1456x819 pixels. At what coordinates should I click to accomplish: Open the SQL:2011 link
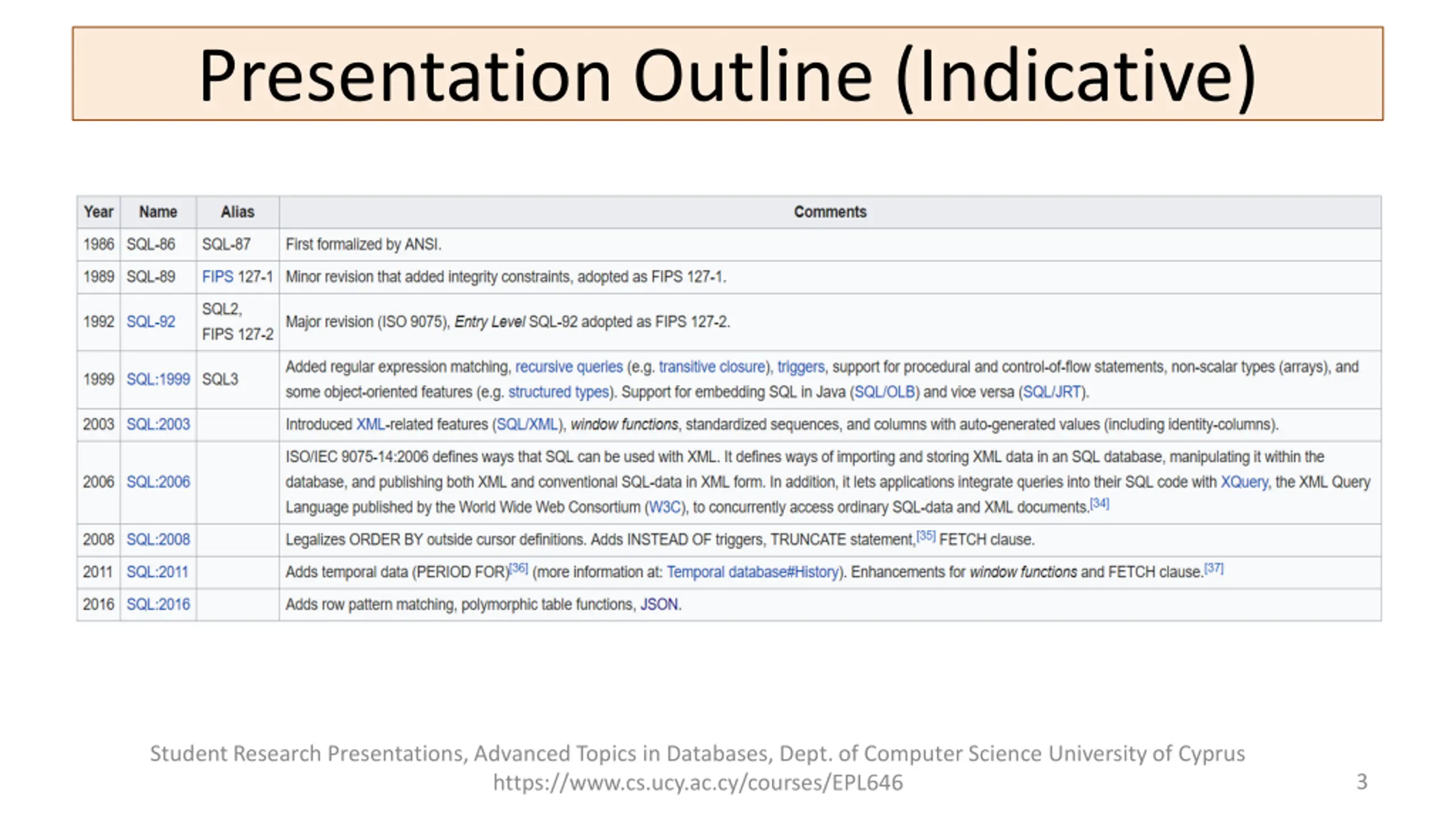tap(156, 572)
